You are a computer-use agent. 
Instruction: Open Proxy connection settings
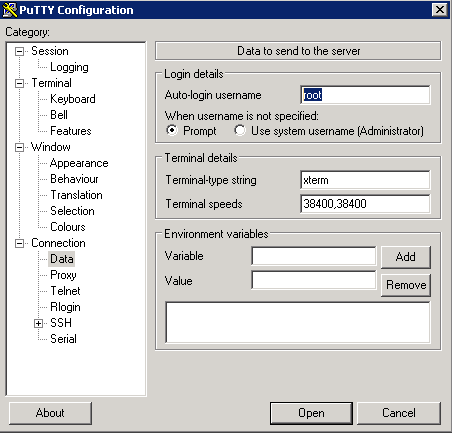63,275
